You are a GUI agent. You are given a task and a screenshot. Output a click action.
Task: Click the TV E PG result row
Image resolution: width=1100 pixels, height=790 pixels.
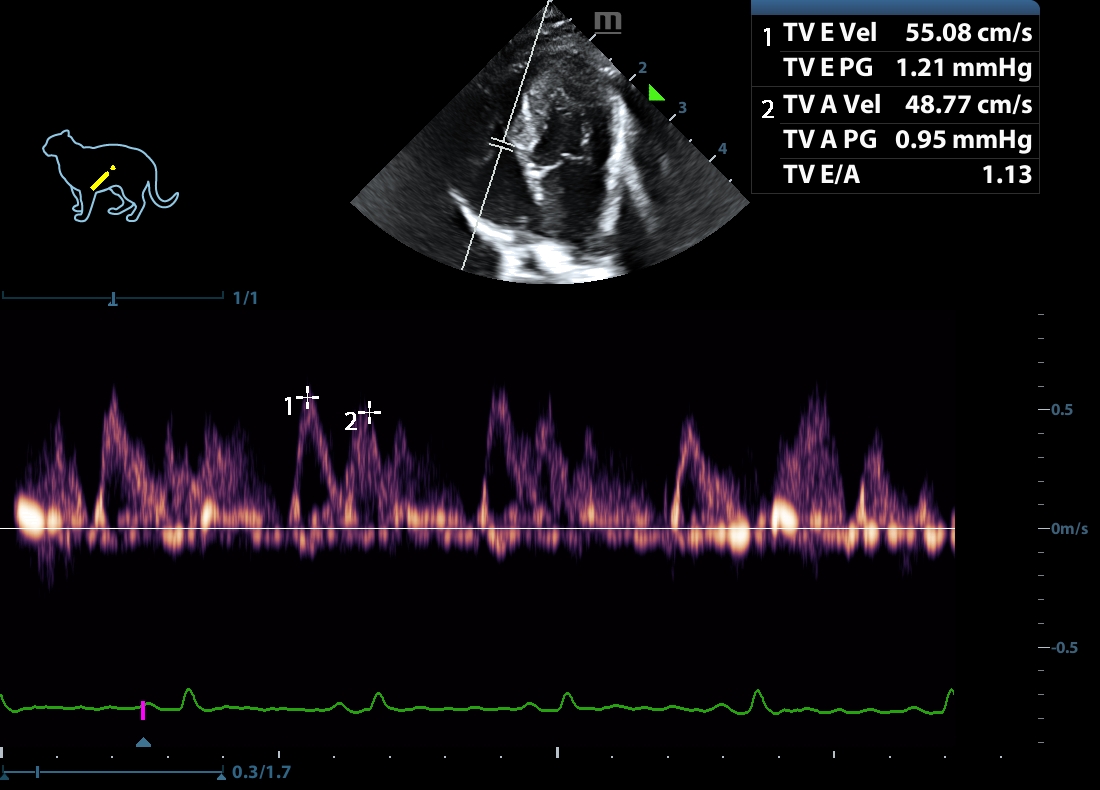click(895, 69)
